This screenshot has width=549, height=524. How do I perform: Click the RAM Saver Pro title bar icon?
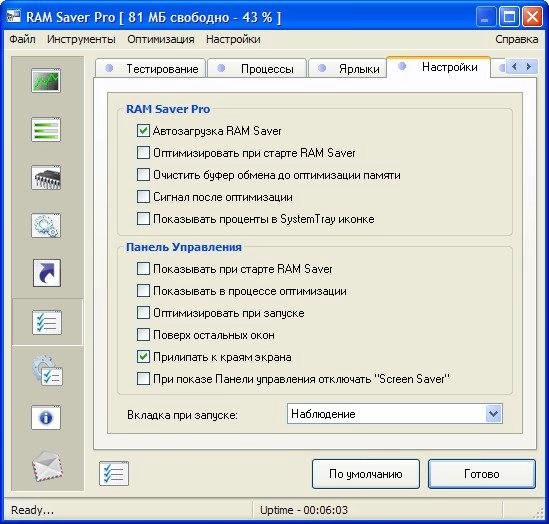click(x=13, y=16)
